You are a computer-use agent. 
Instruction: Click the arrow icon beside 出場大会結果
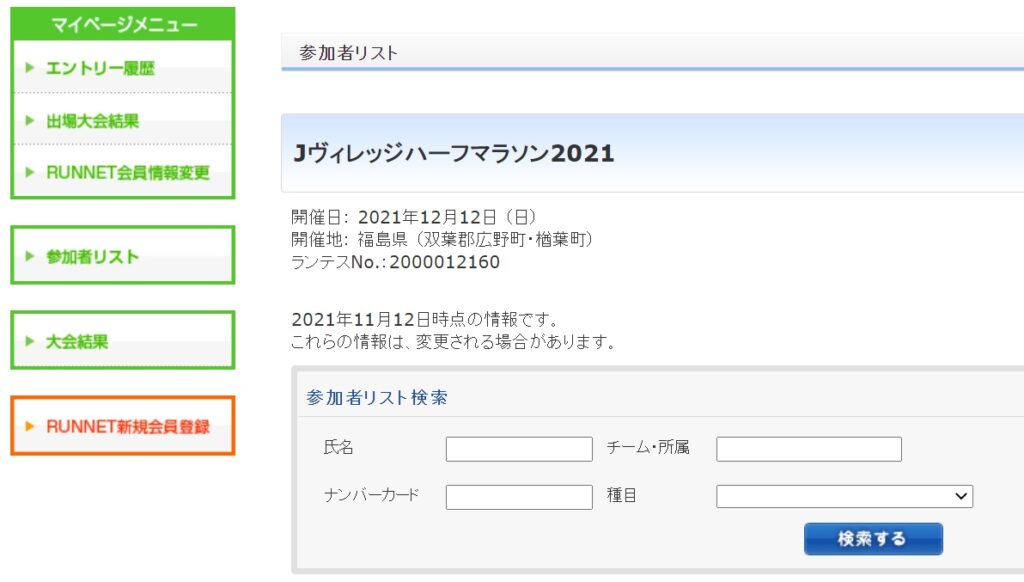pos(29,120)
